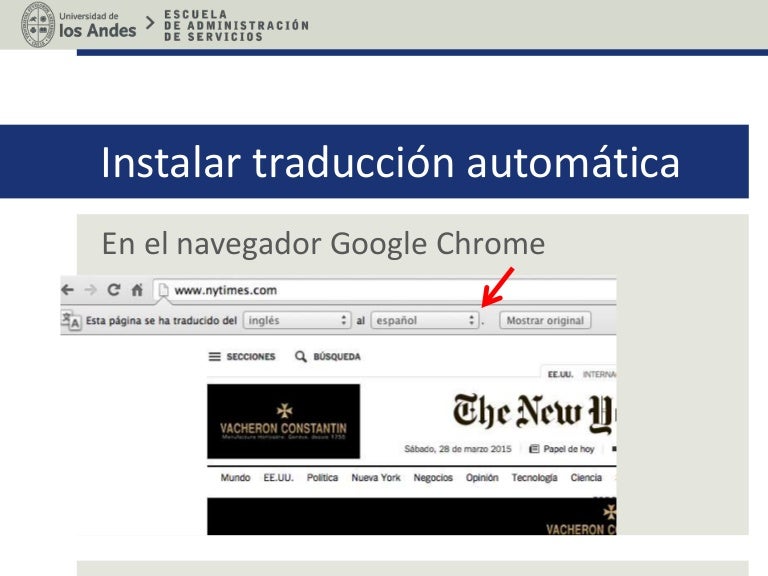Open the EE.UU. section in navigation bar
Screen dimensions: 768x576
(278, 478)
